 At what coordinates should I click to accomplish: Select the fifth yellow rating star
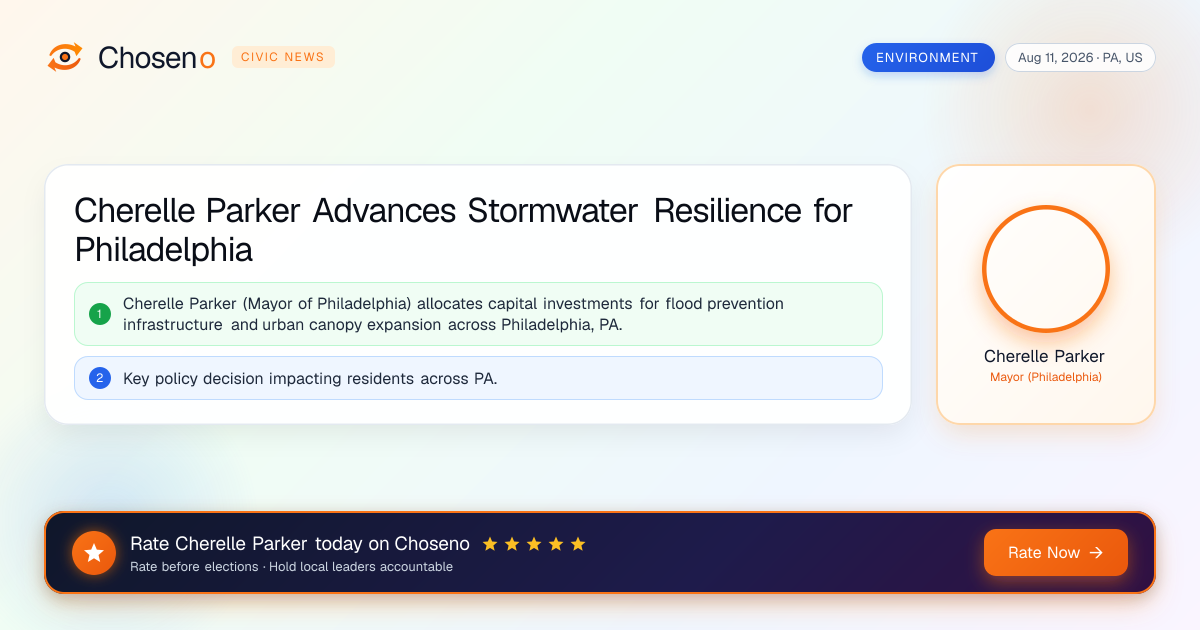[x=578, y=544]
